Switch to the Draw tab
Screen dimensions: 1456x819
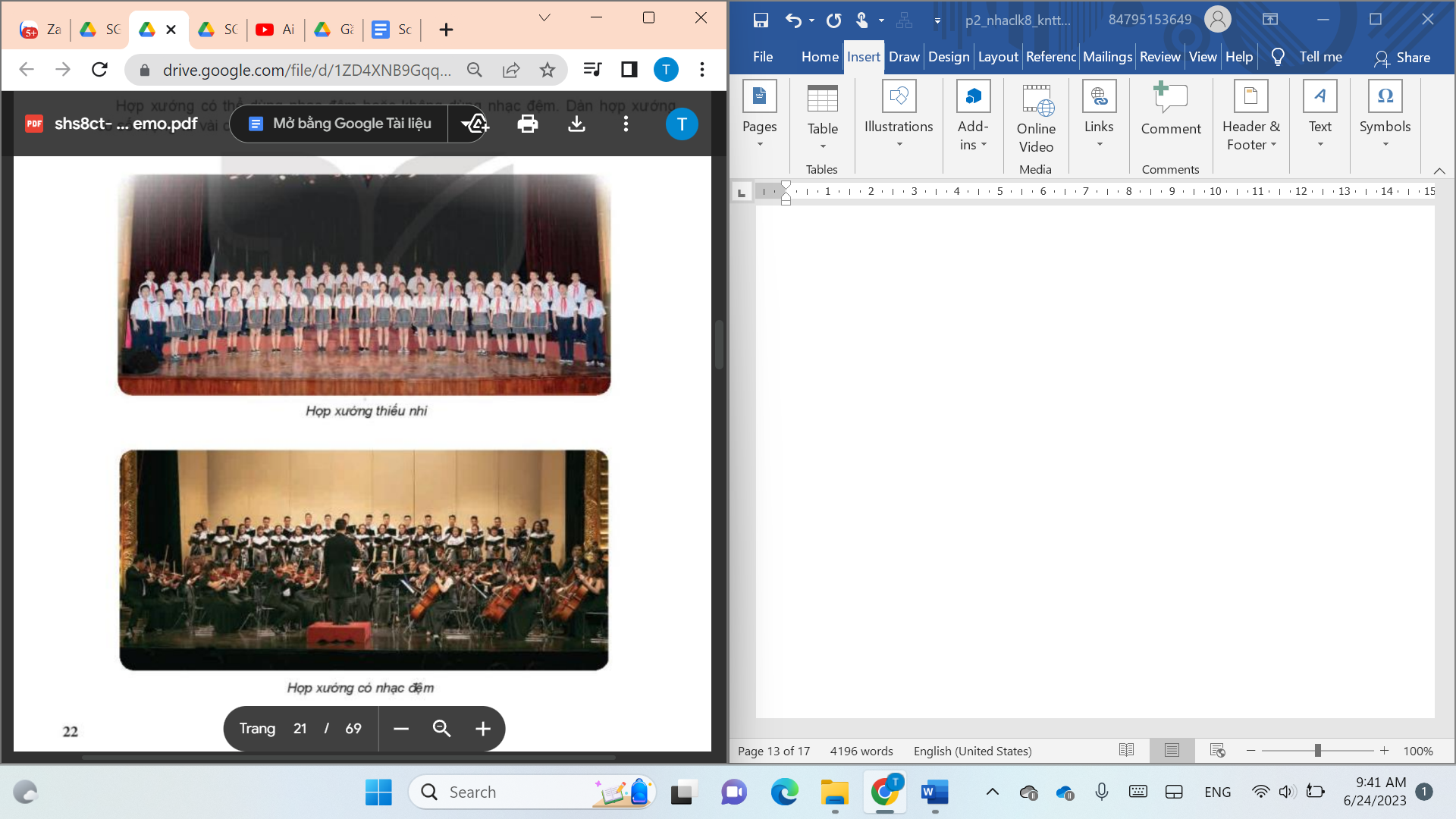(x=904, y=57)
